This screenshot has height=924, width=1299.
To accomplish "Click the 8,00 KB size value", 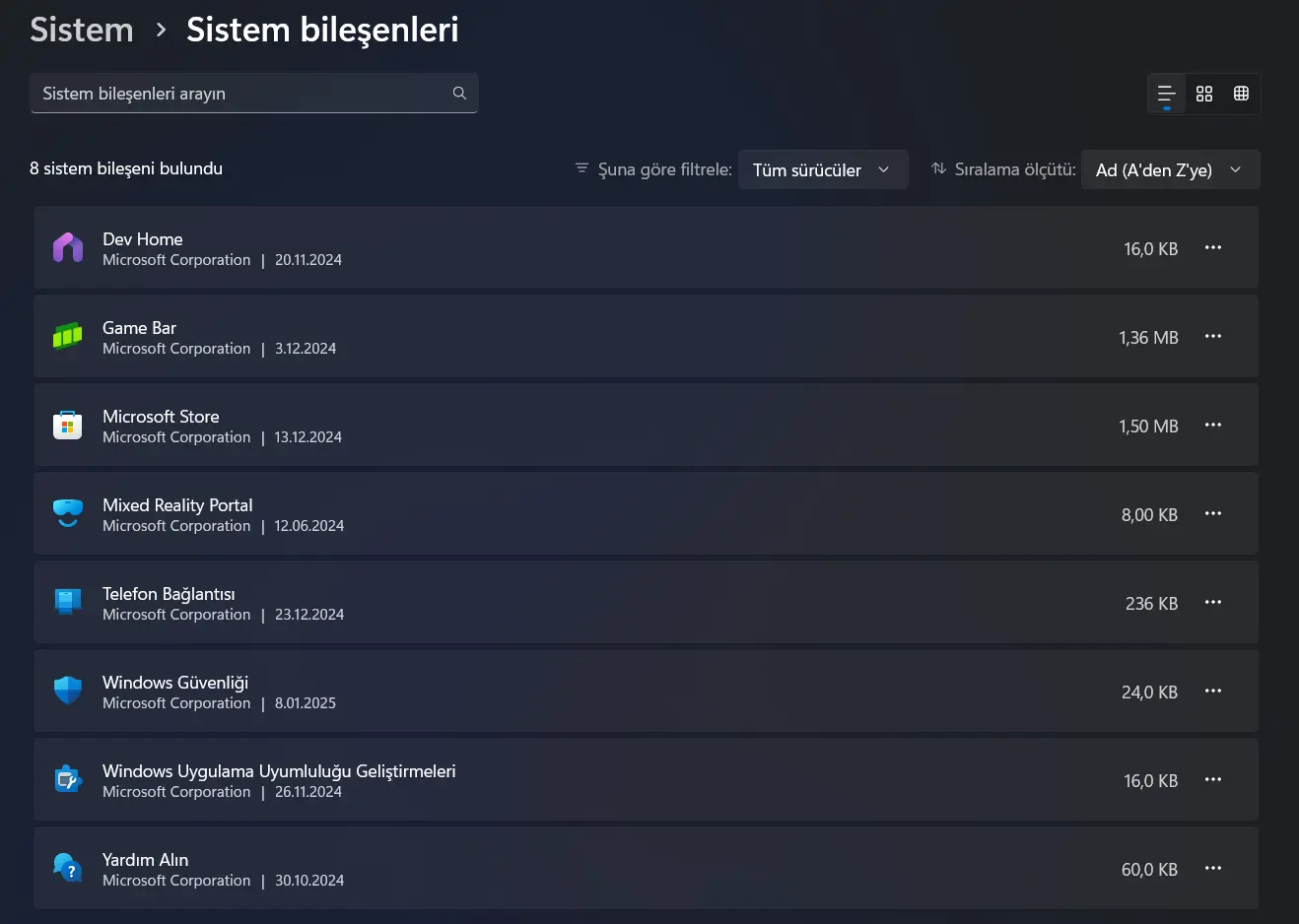I will click(x=1150, y=515).
